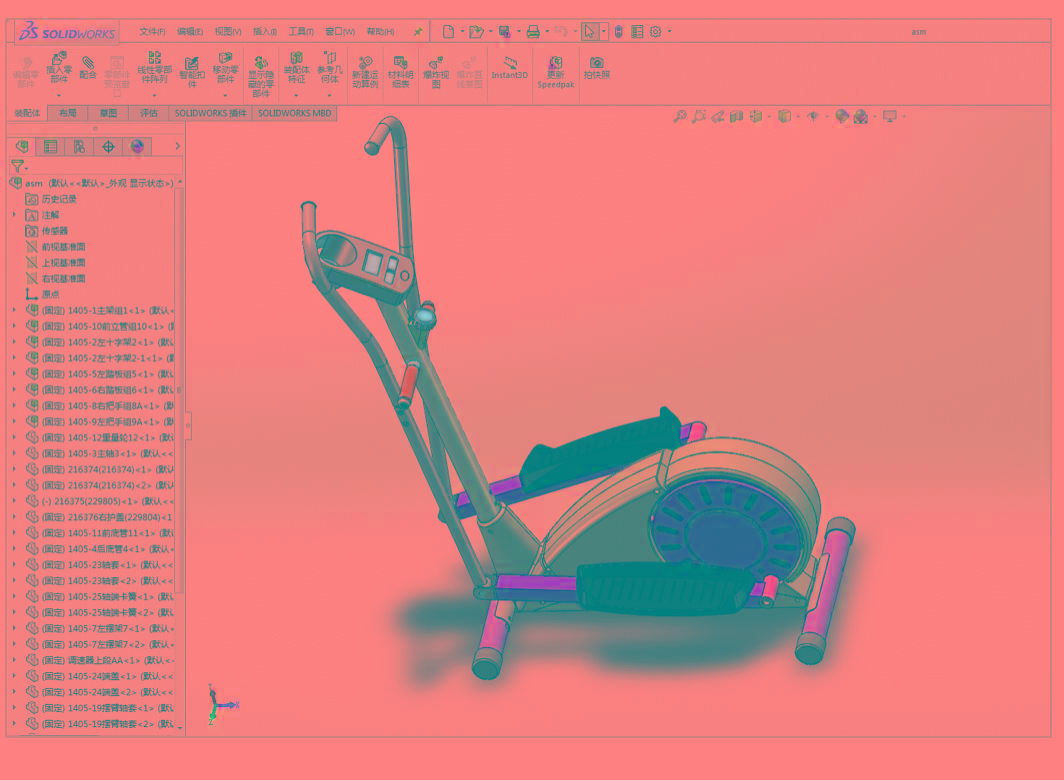
Task: Expand the 1405-12重量轮12<1> component
Action: (x=14, y=437)
